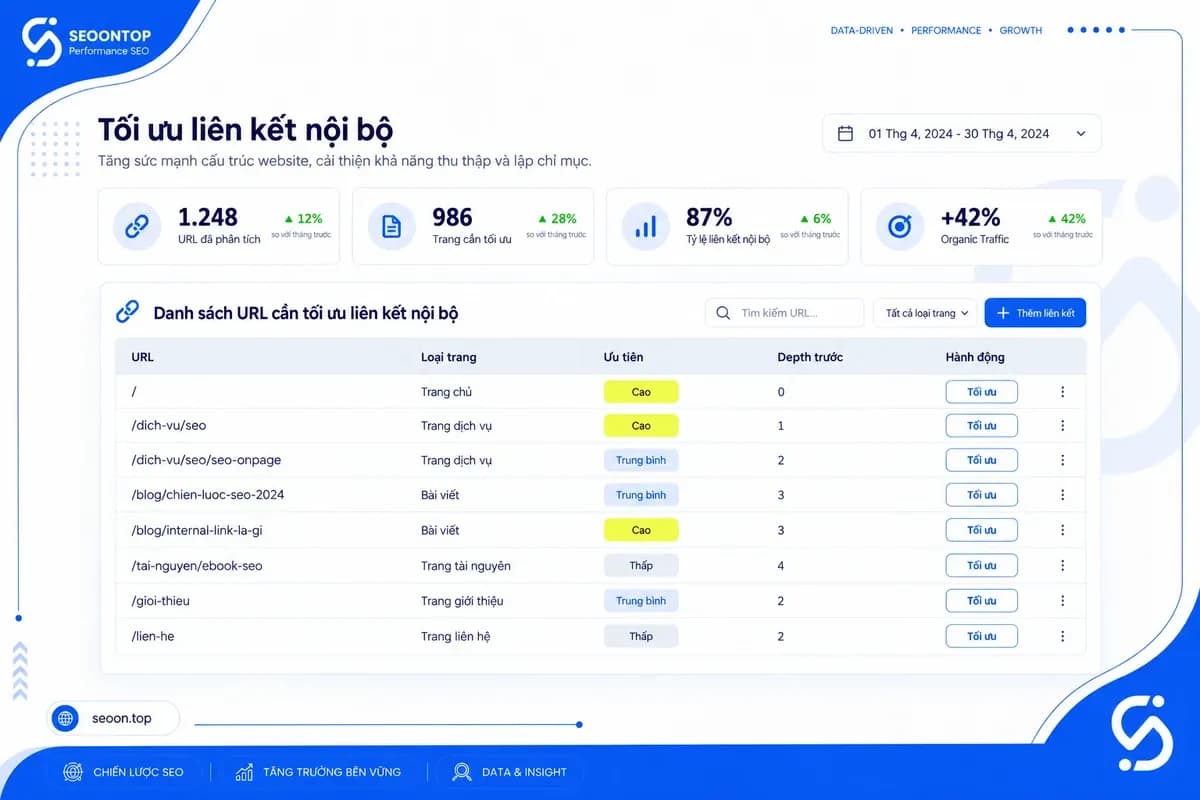
Task: Click the bar chart icon on the Tỷ lệ liên kết nội bộ card
Action: pos(645,227)
